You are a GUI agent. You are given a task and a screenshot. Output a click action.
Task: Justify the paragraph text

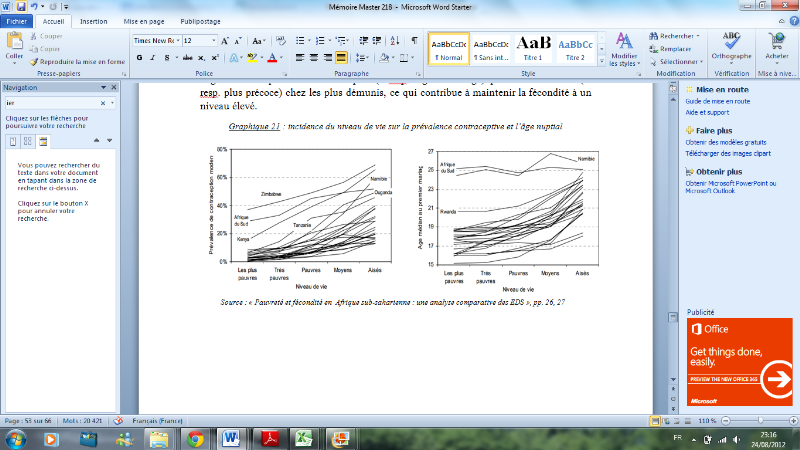341,58
